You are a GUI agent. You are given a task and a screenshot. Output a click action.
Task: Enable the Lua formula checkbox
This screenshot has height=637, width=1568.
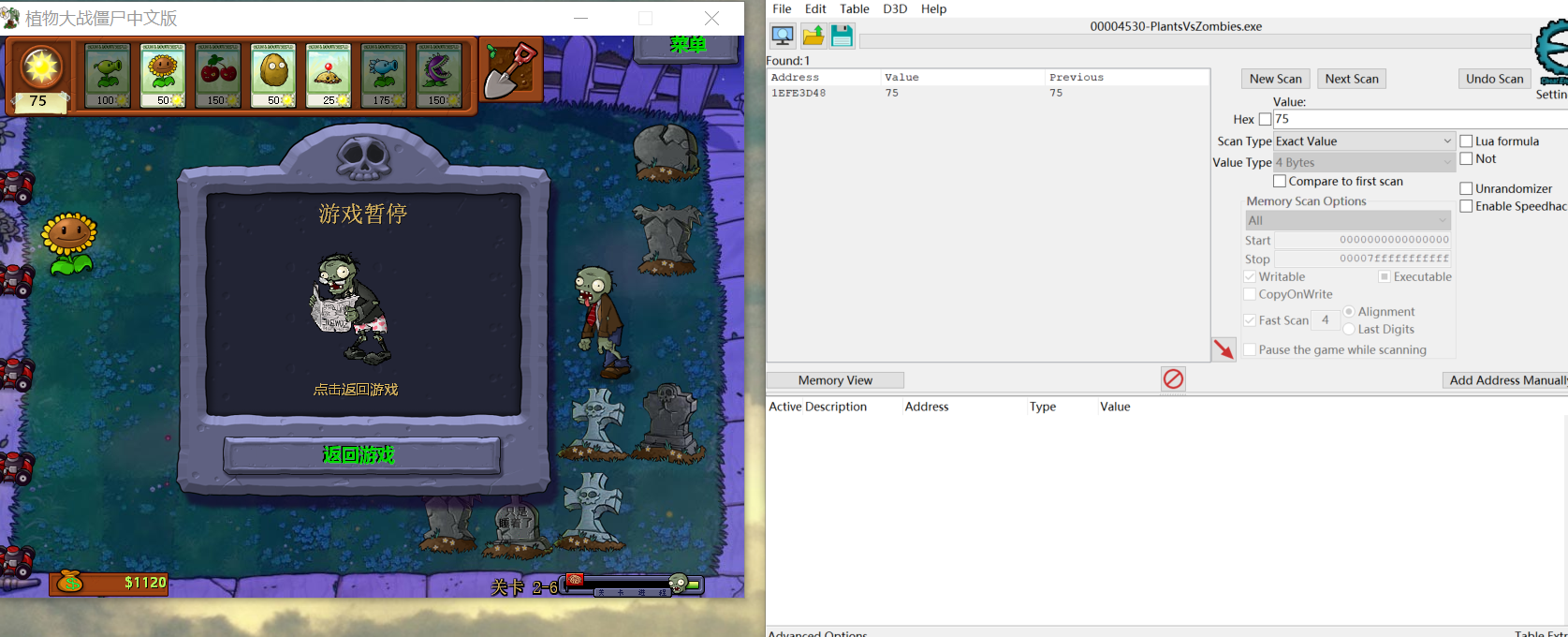[1466, 141]
